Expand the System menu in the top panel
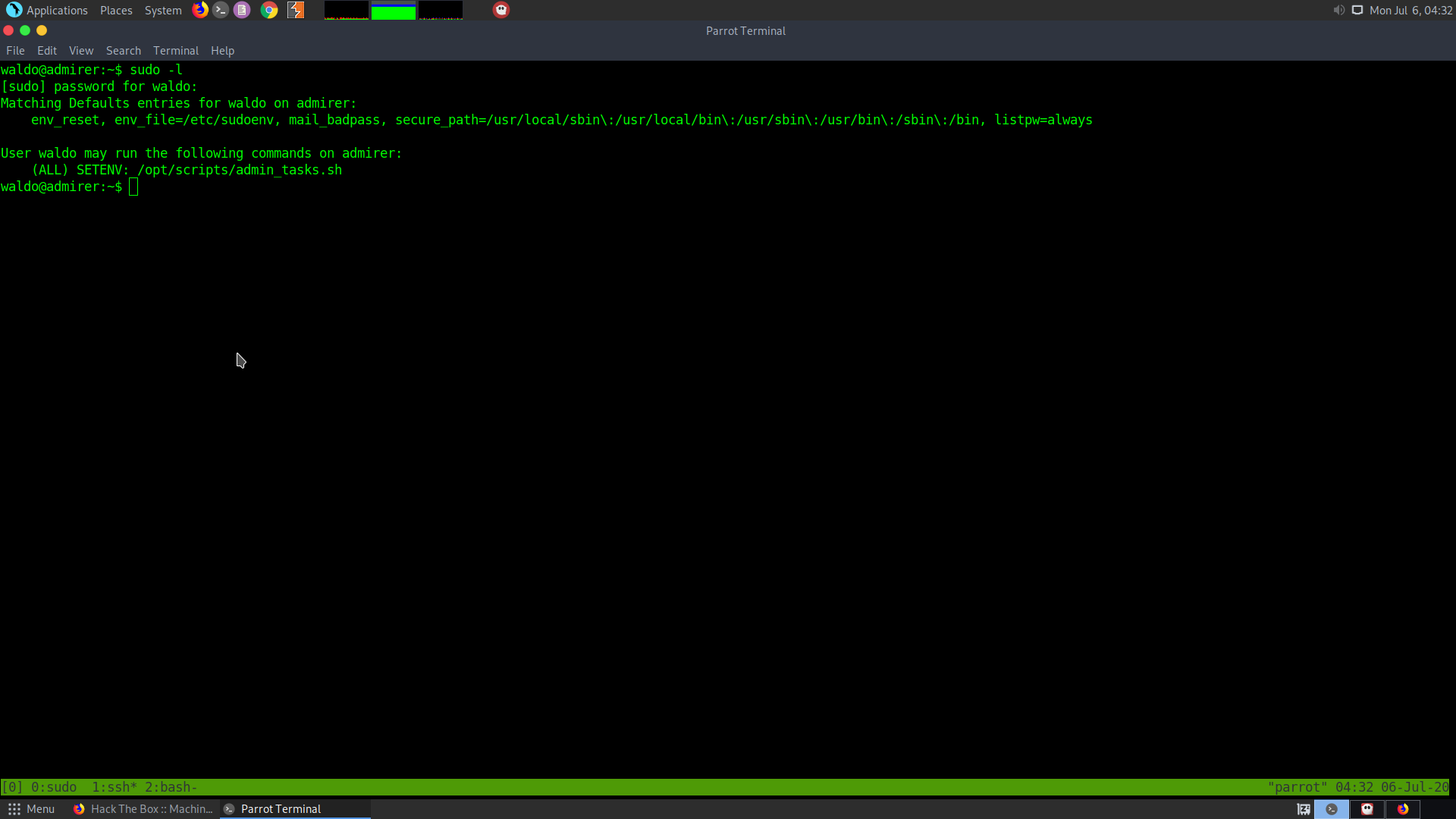 pyautogui.click(x=163, y=11)
